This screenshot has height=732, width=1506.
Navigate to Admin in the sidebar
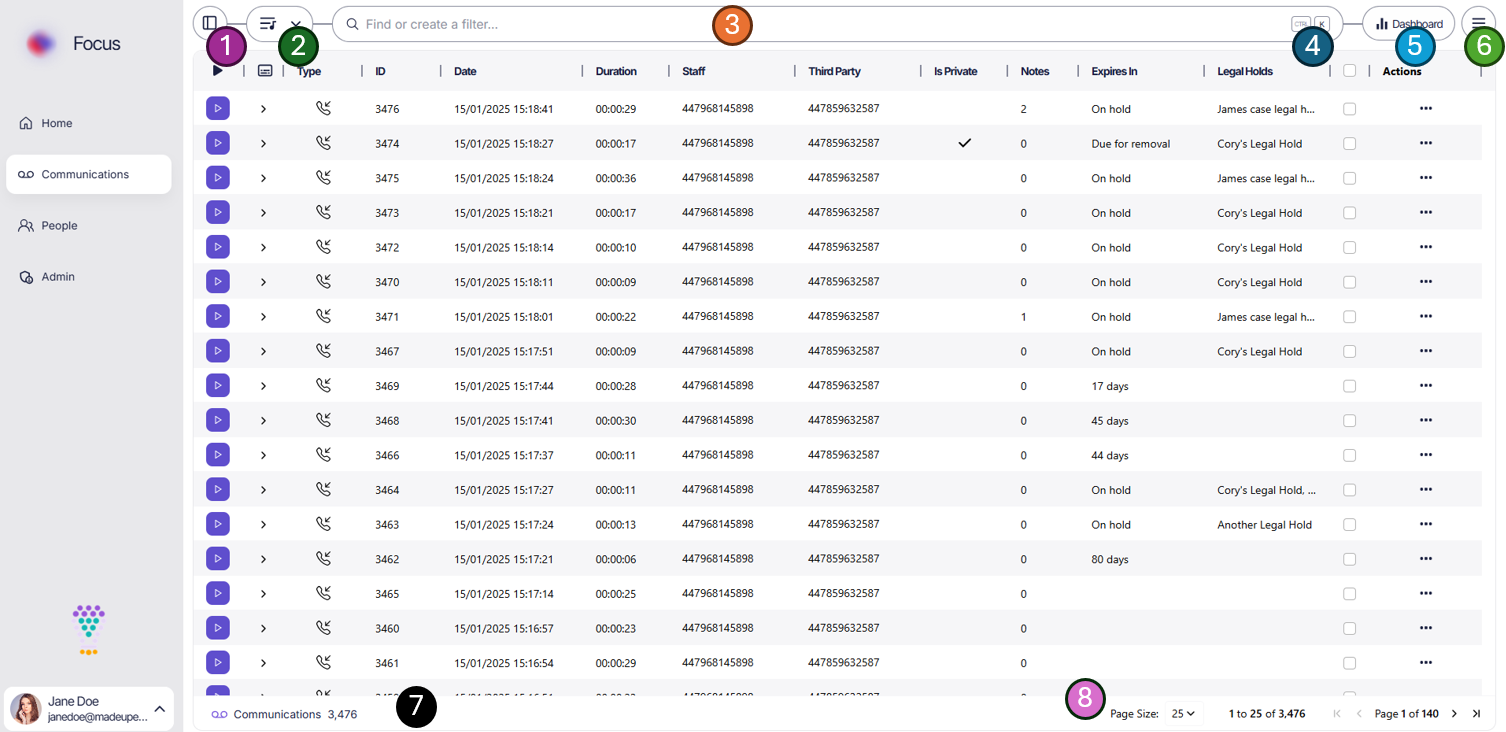click(57, 277)
